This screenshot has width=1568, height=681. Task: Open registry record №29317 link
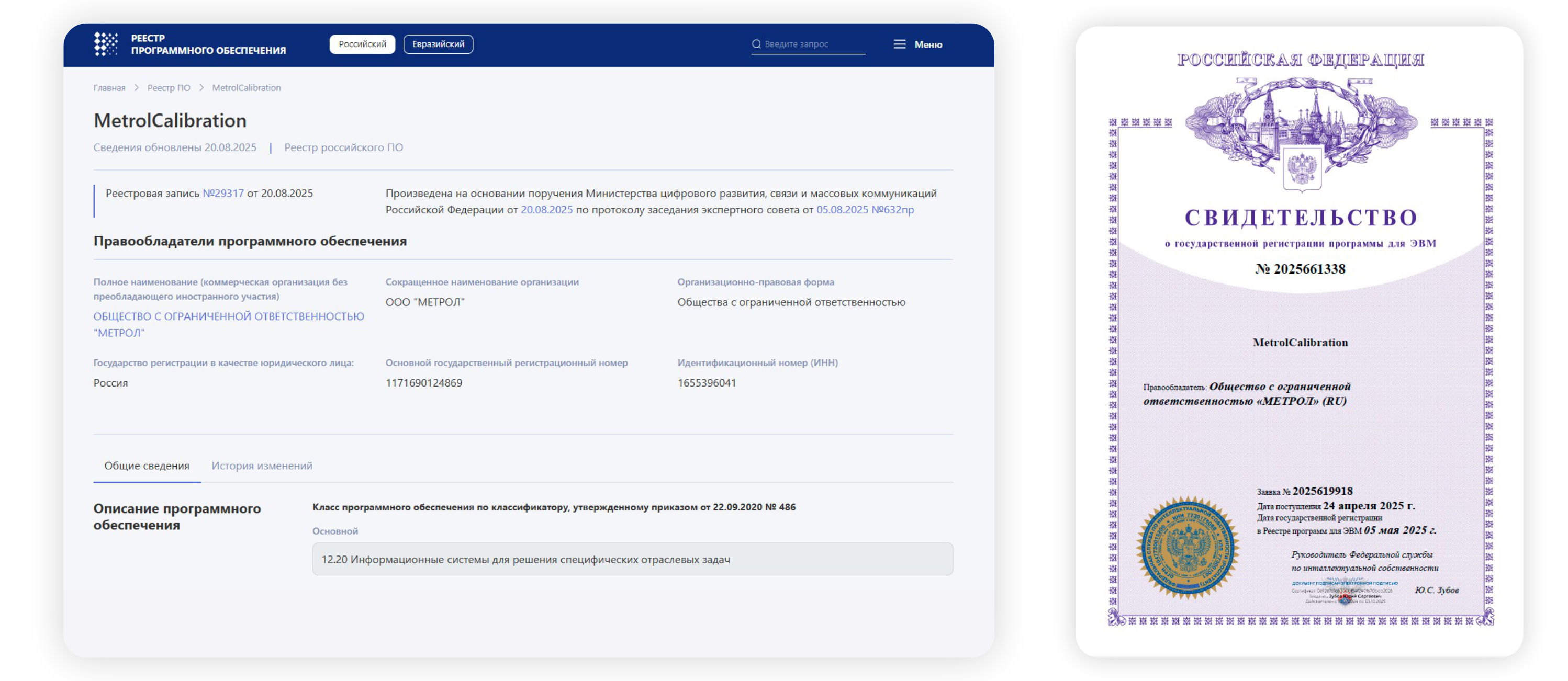[223, 193]
